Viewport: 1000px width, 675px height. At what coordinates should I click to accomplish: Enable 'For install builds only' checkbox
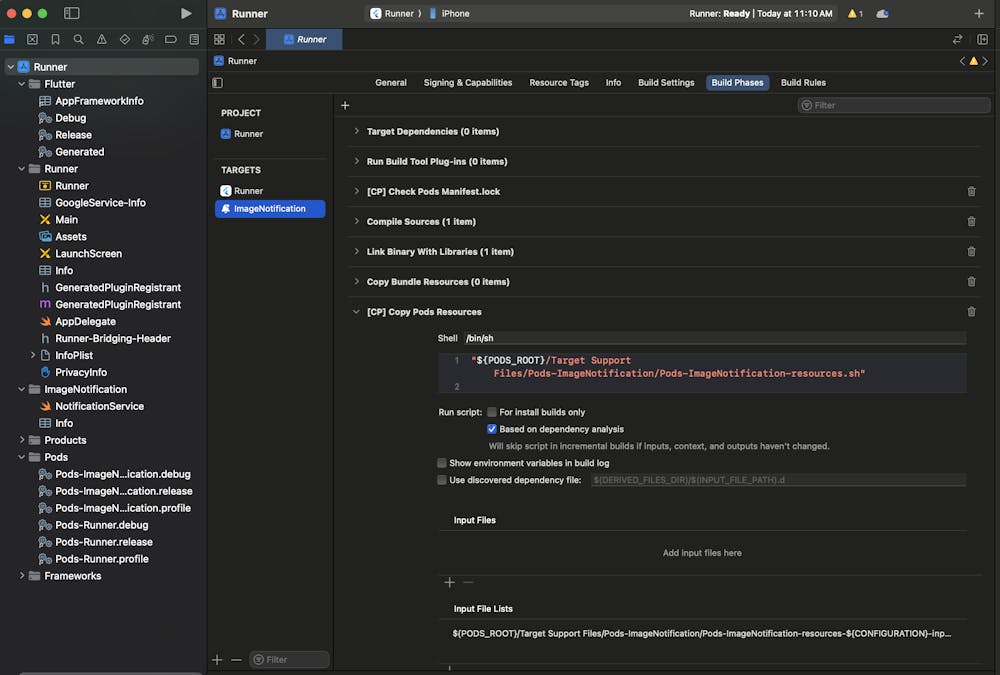click(x=492, y=412)
